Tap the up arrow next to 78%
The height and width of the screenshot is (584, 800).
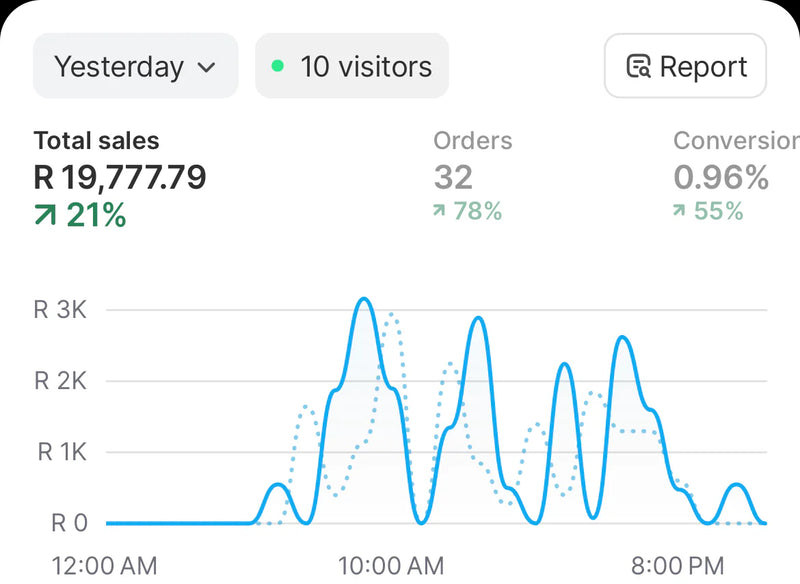pyautogui.click(x=440, y=211)
